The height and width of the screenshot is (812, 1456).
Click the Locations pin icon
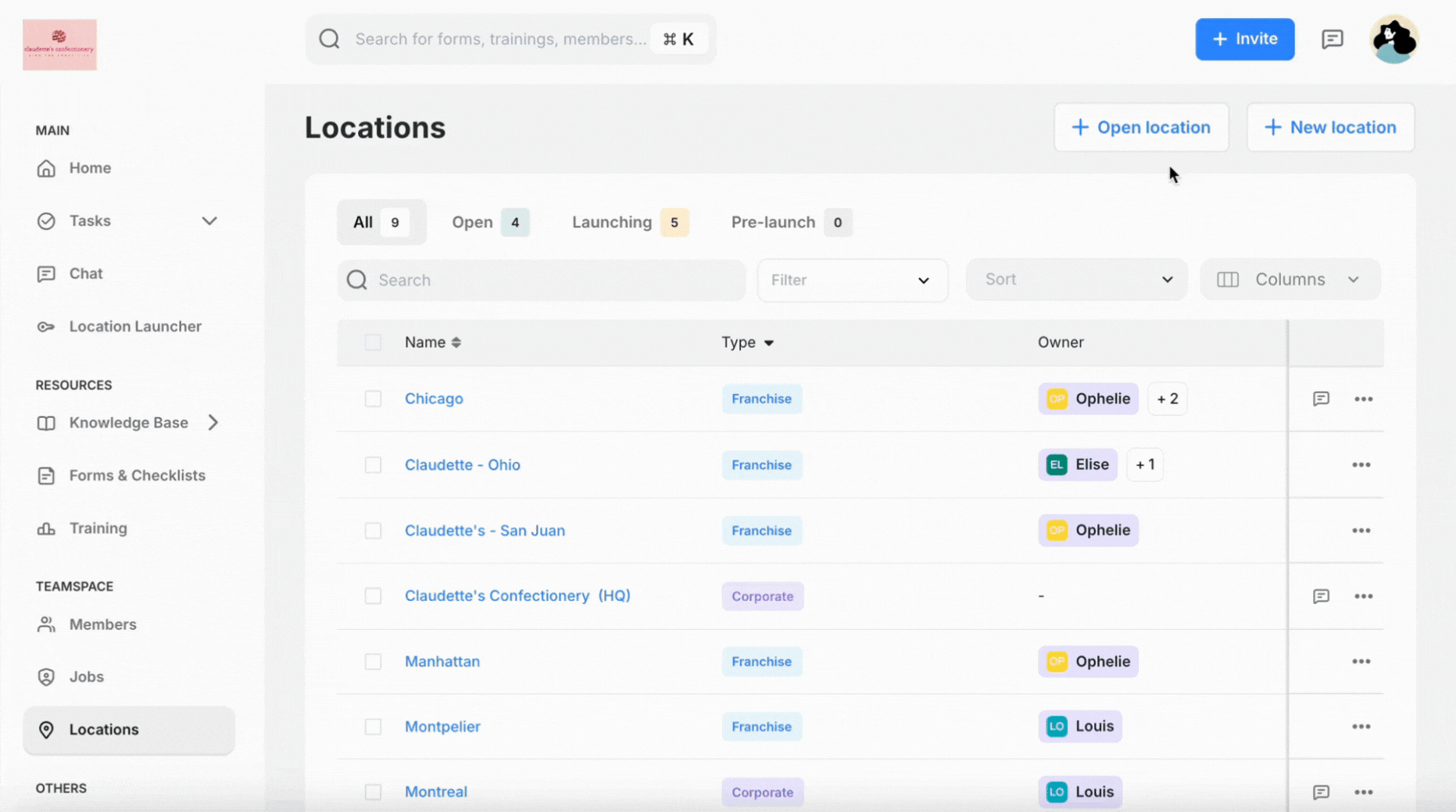click(46, 730)
